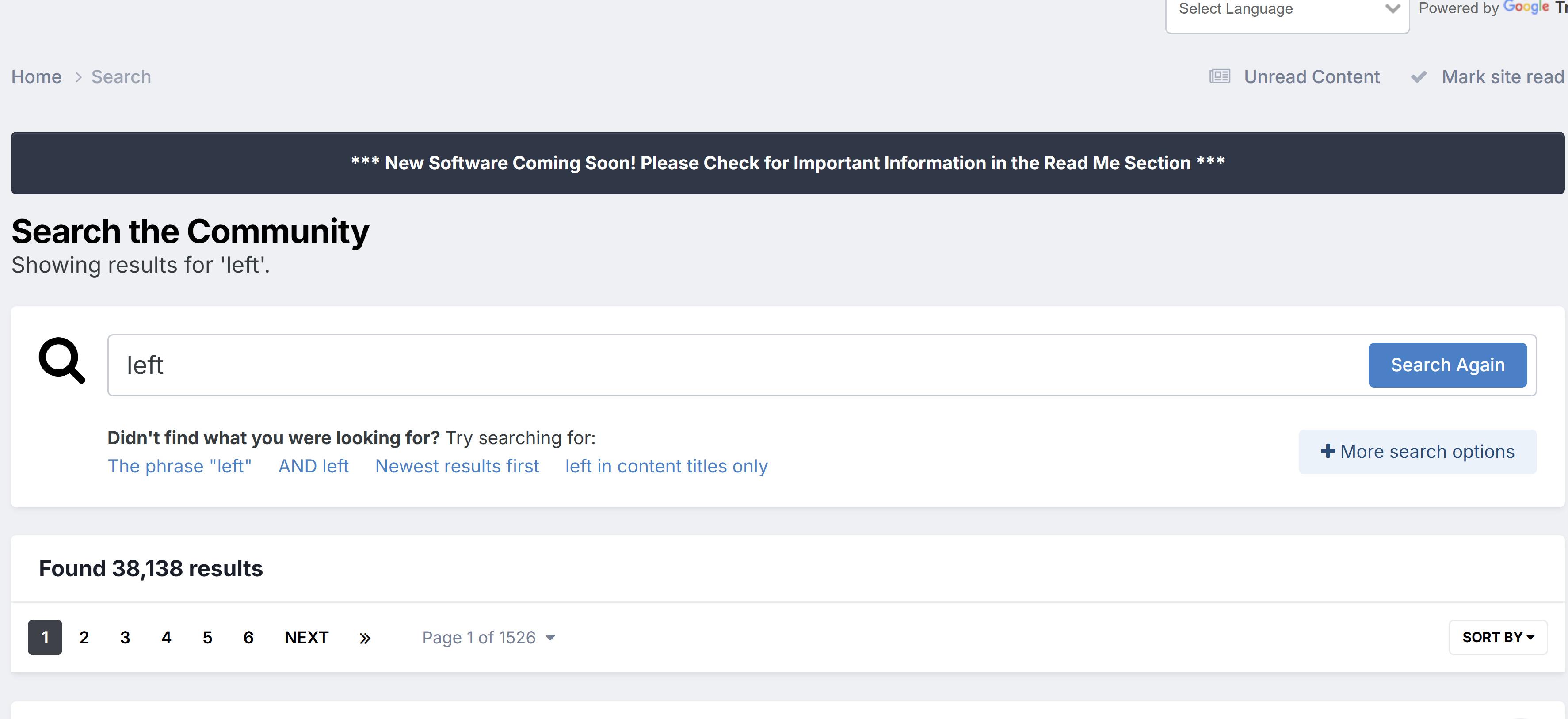Click the Unread Content newspaper icon
1568x719 pixels.
[x=1219, y=76]
